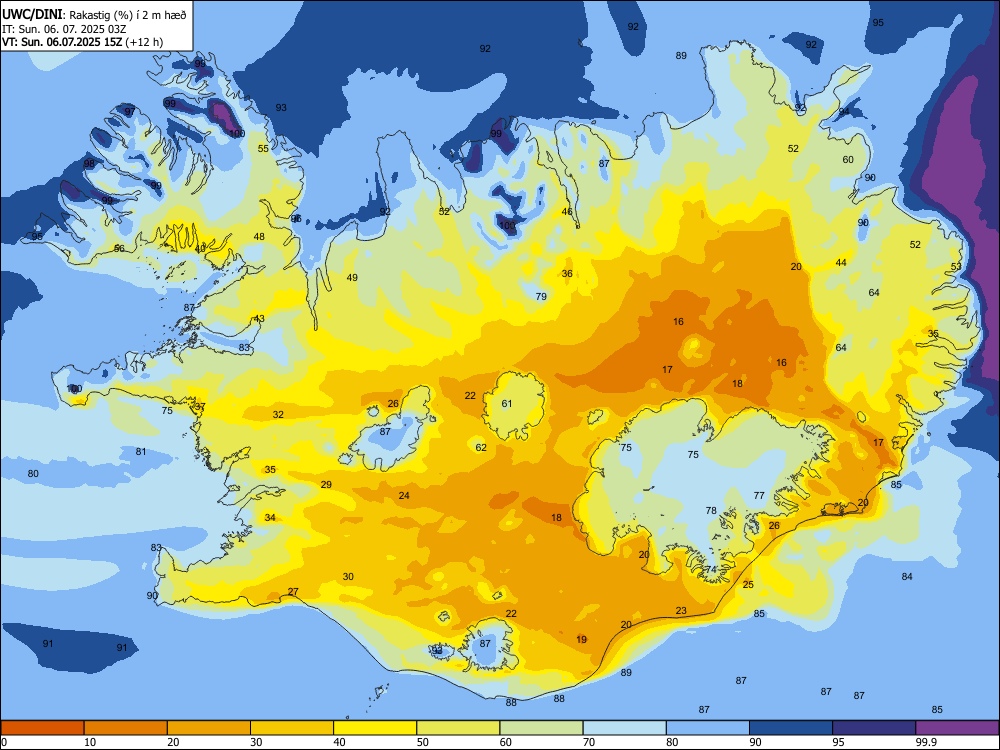Click the humidity value 19 on the map
The height and width of the screenshot is (750, 1000).
tap(582, 640)
